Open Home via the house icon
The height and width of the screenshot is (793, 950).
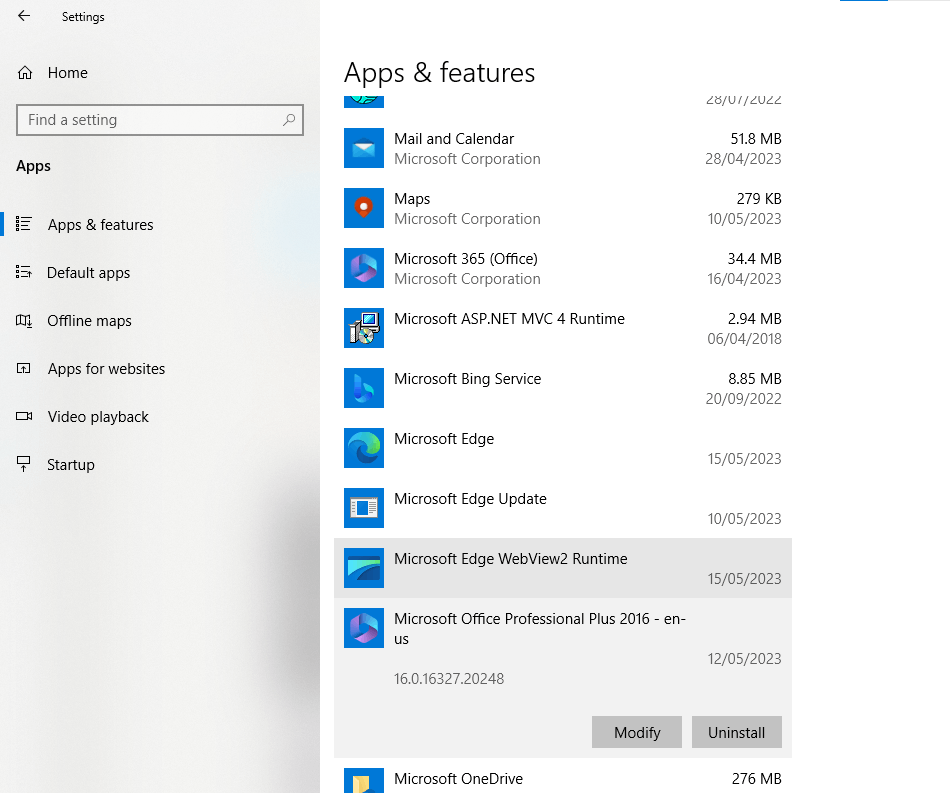(x=25, y=73)
